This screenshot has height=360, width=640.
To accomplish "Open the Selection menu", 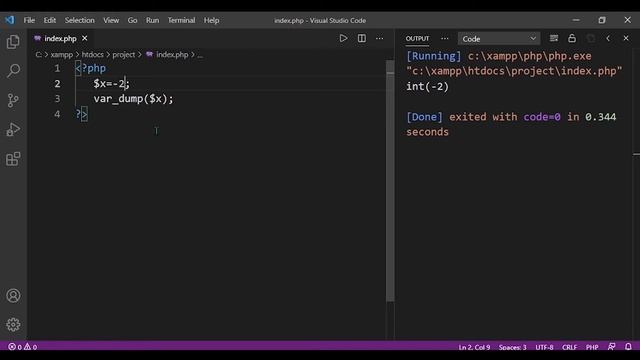I will pos(80,20).
